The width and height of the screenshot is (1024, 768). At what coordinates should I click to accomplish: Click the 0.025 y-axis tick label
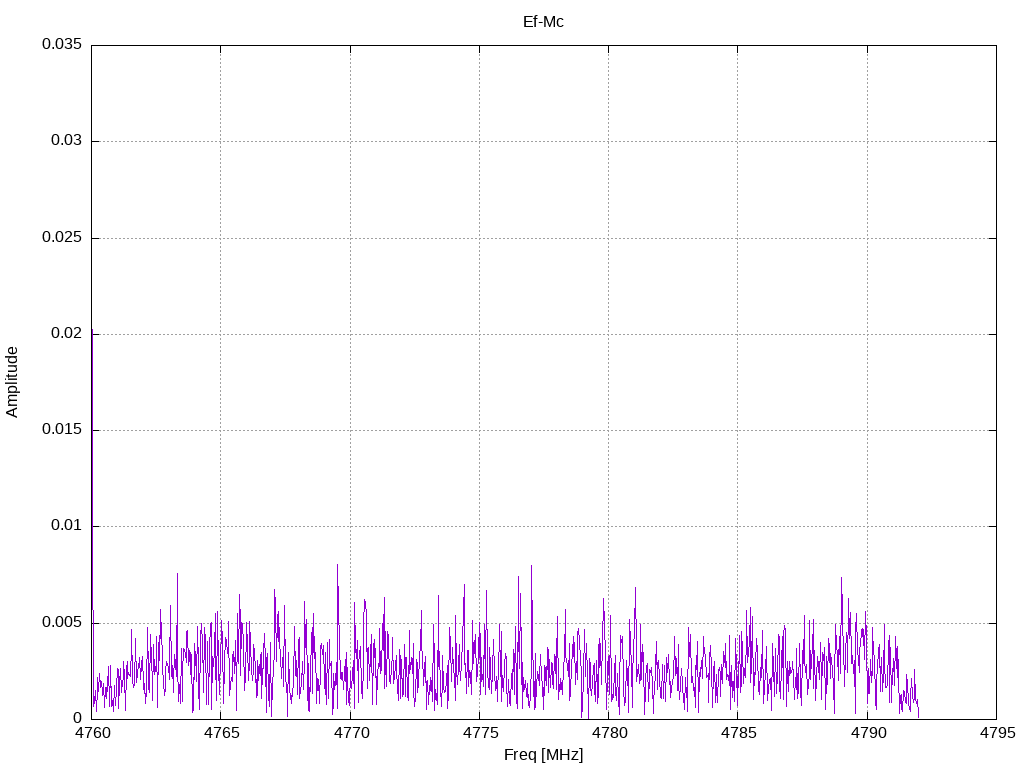[61, 238]
